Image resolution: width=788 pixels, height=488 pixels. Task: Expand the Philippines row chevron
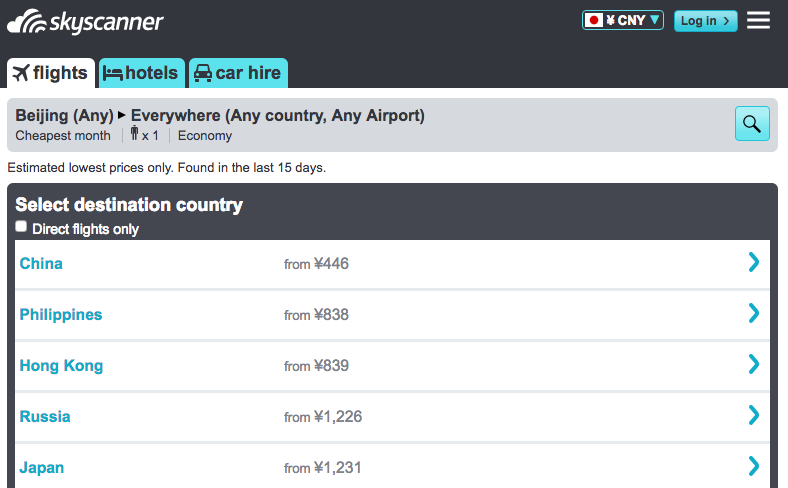754,313
